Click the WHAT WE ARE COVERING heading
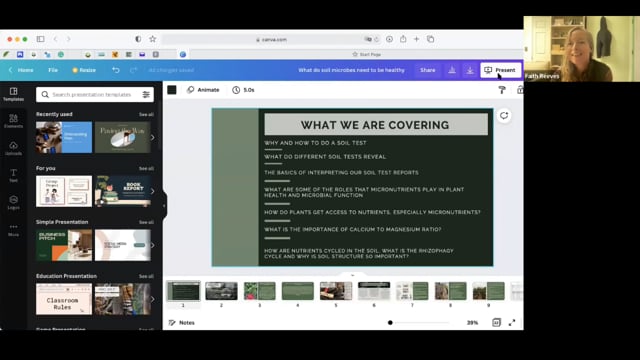Screen dimensions: 640x360 [x=375, y=125]
